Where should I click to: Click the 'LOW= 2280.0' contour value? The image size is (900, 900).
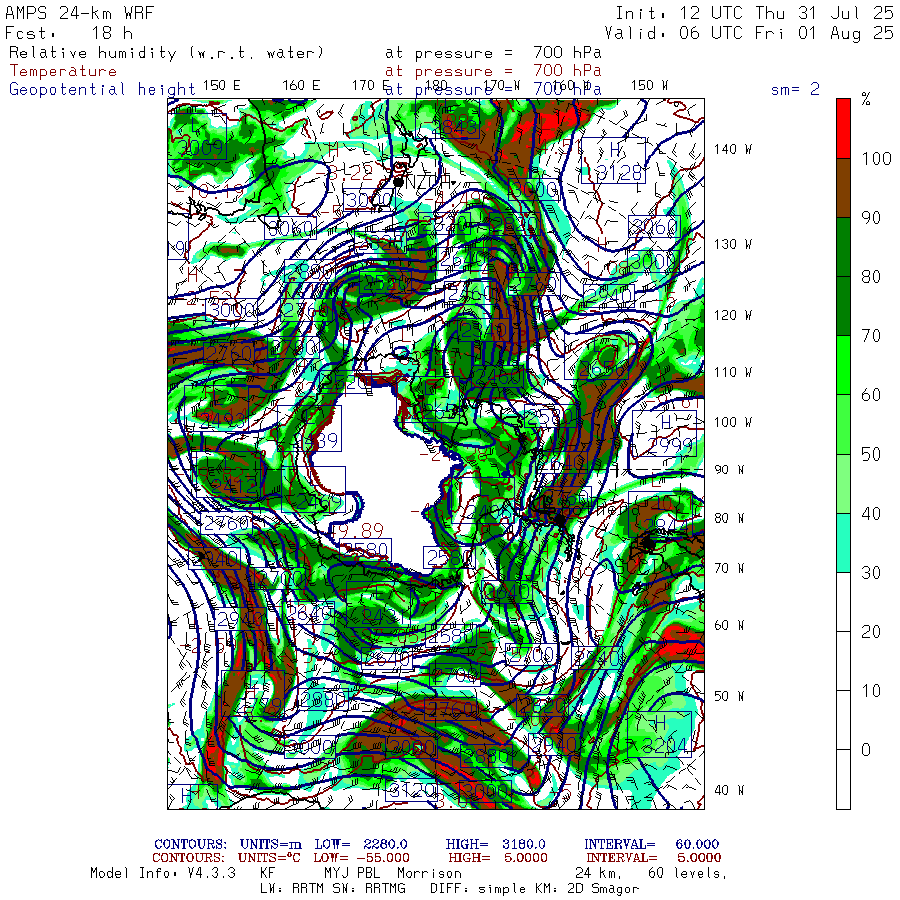[x=361, y=844]
